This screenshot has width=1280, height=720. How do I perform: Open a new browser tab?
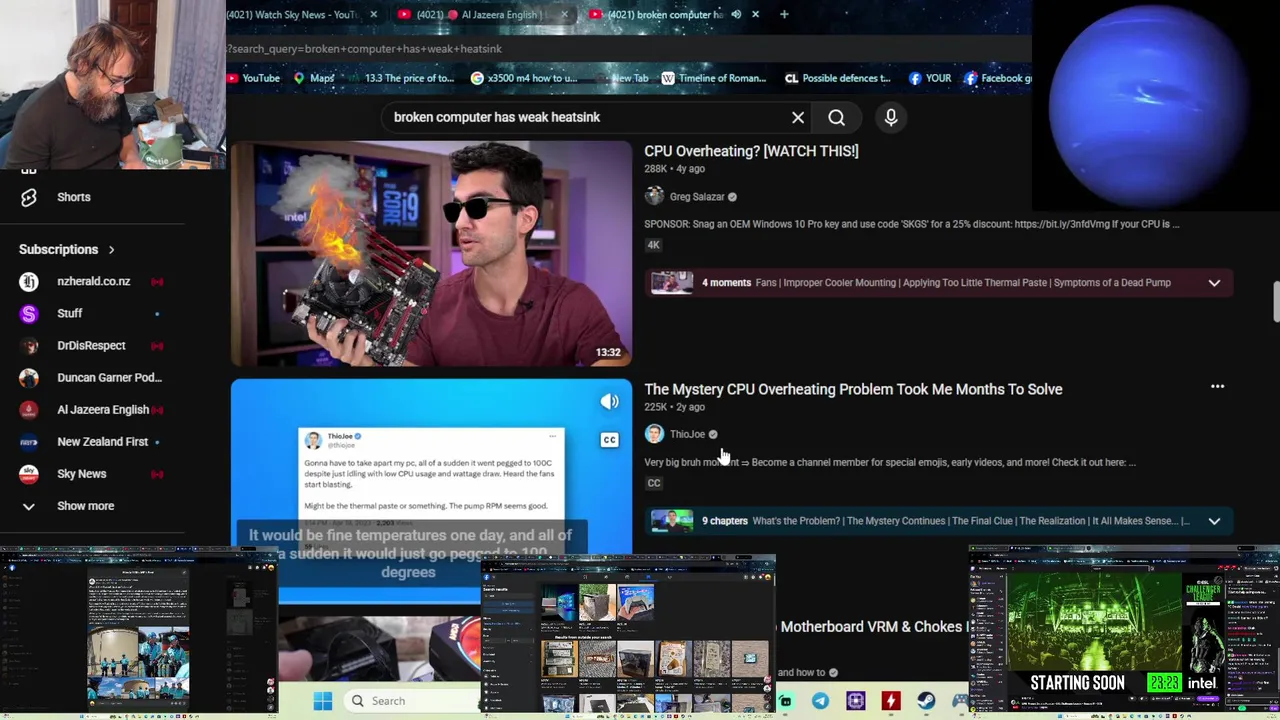point(784,14)
